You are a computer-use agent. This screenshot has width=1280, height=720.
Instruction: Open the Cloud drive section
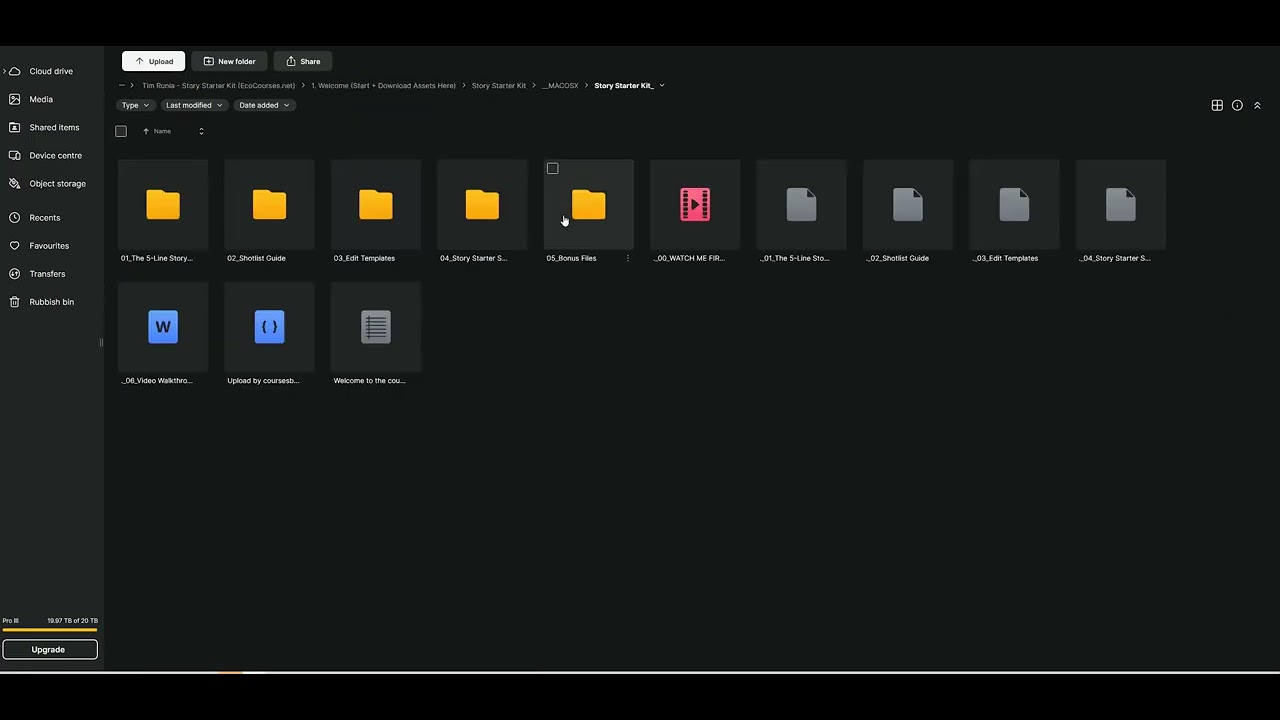(x=51, y=71)
